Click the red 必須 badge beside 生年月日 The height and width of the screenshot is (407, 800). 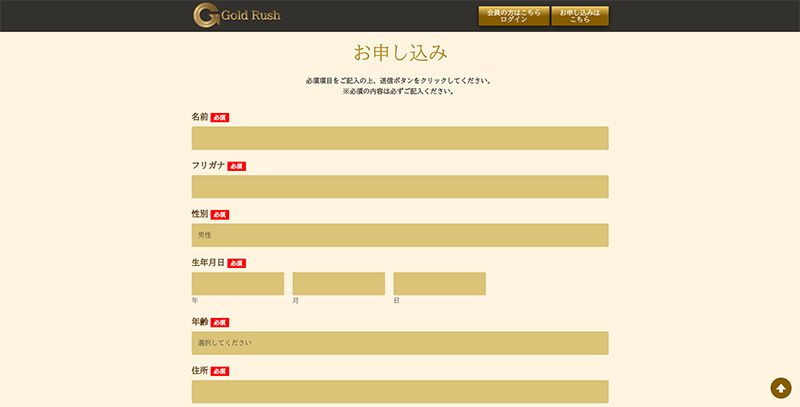(236, 263)
